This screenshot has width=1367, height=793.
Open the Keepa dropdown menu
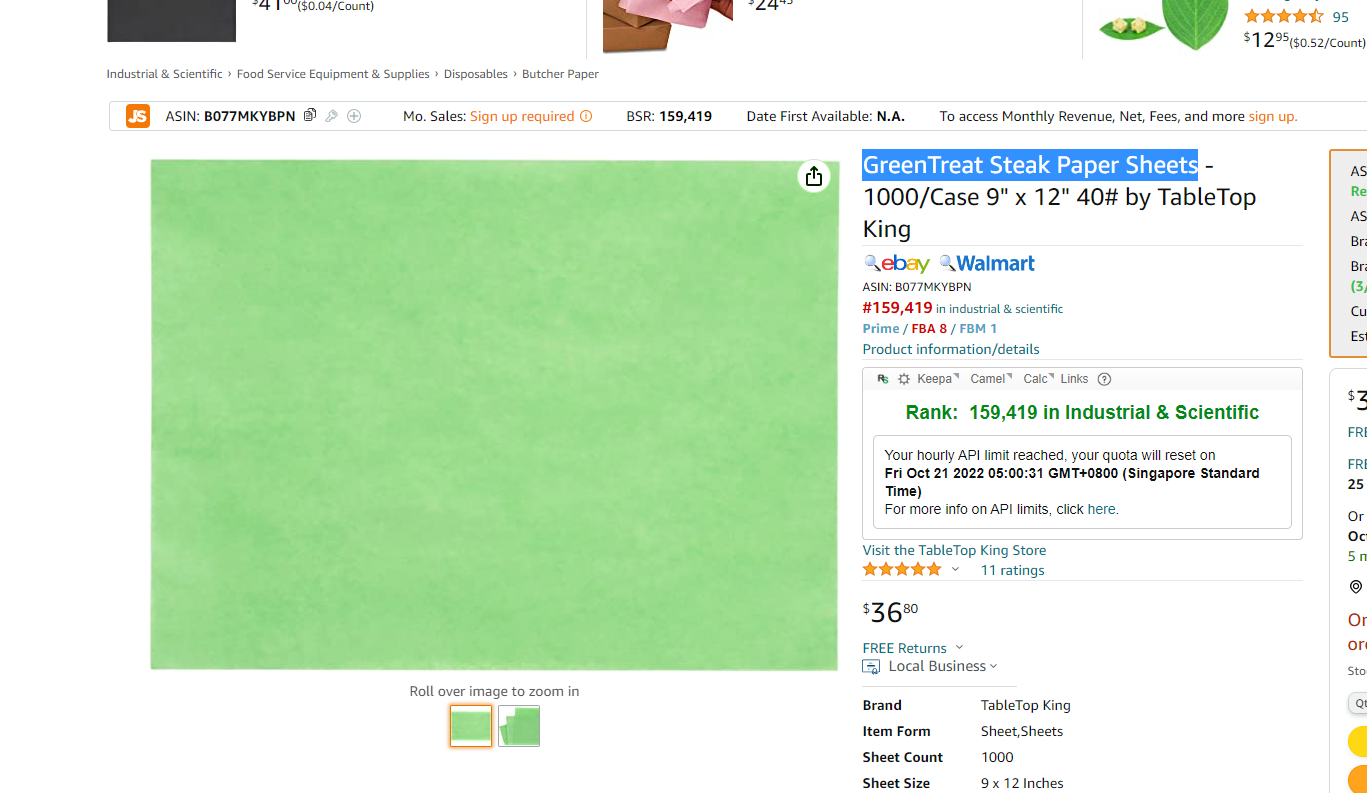pos(938,379)
